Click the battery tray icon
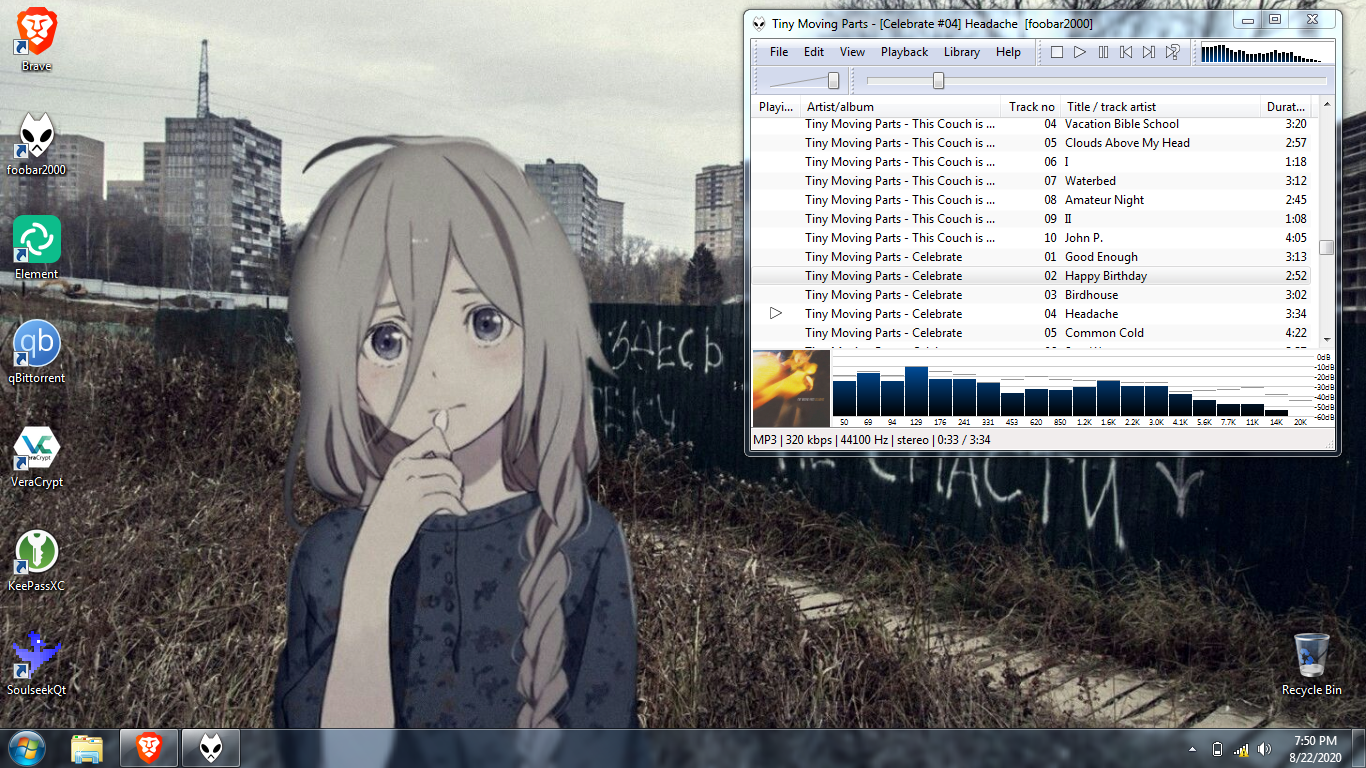The width and height of the screenshot is (1366, 768). [x=1217, y=749]
